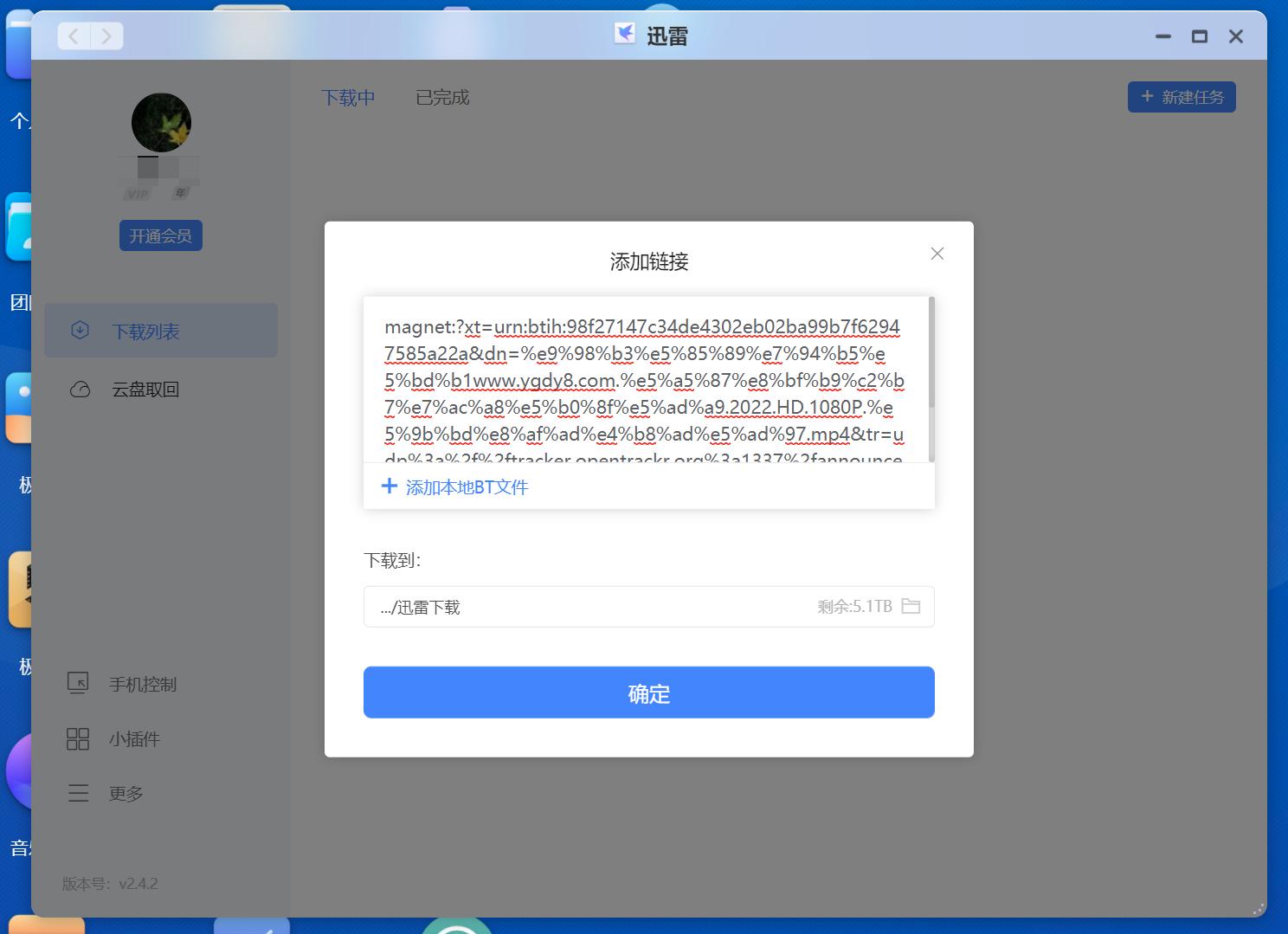Open the 小插件 plugins panel

click(x=78, y=738)
